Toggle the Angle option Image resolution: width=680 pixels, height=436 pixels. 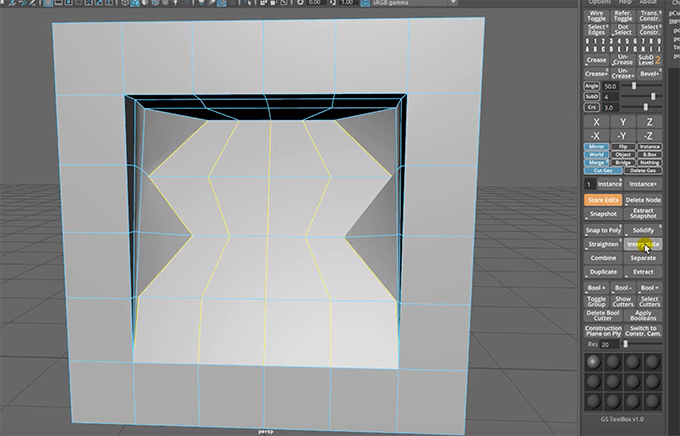click(592, 86)
